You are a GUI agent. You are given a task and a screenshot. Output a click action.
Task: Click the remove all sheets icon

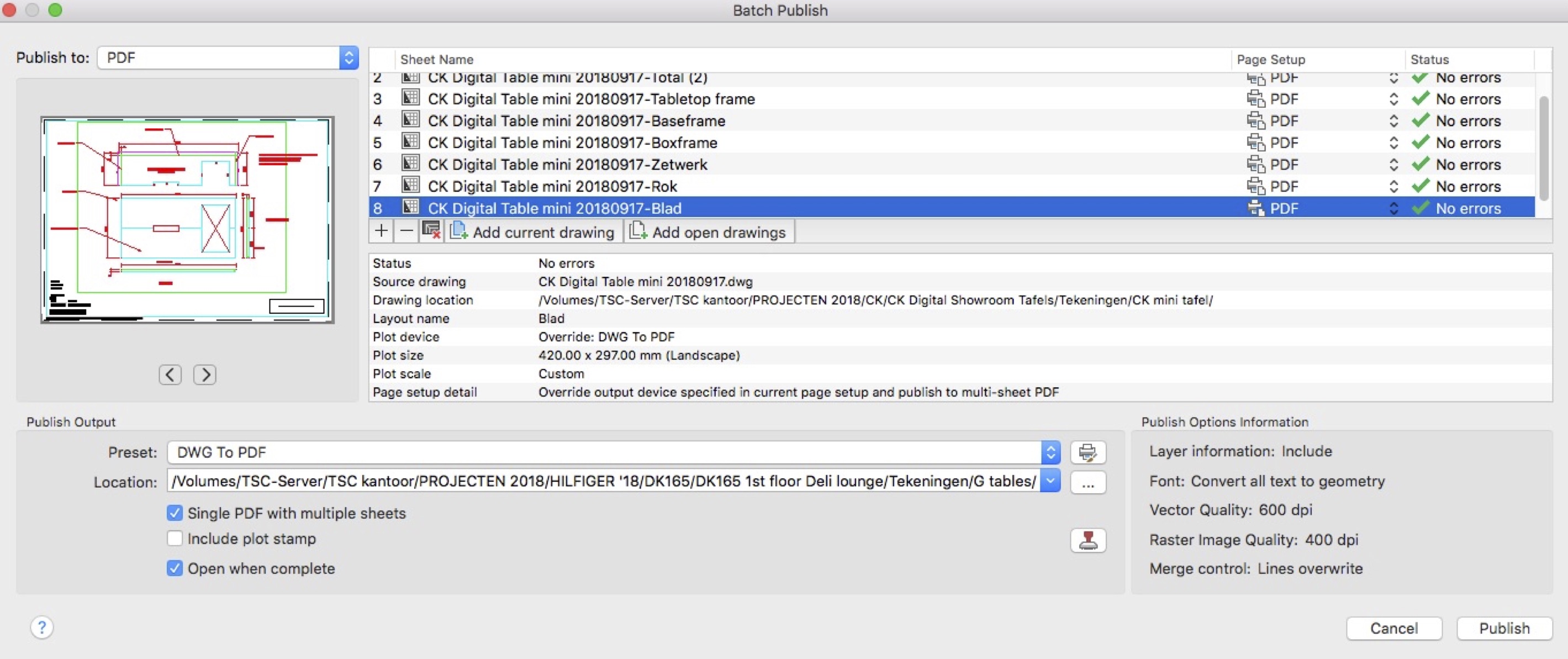[x=431, y=231]
